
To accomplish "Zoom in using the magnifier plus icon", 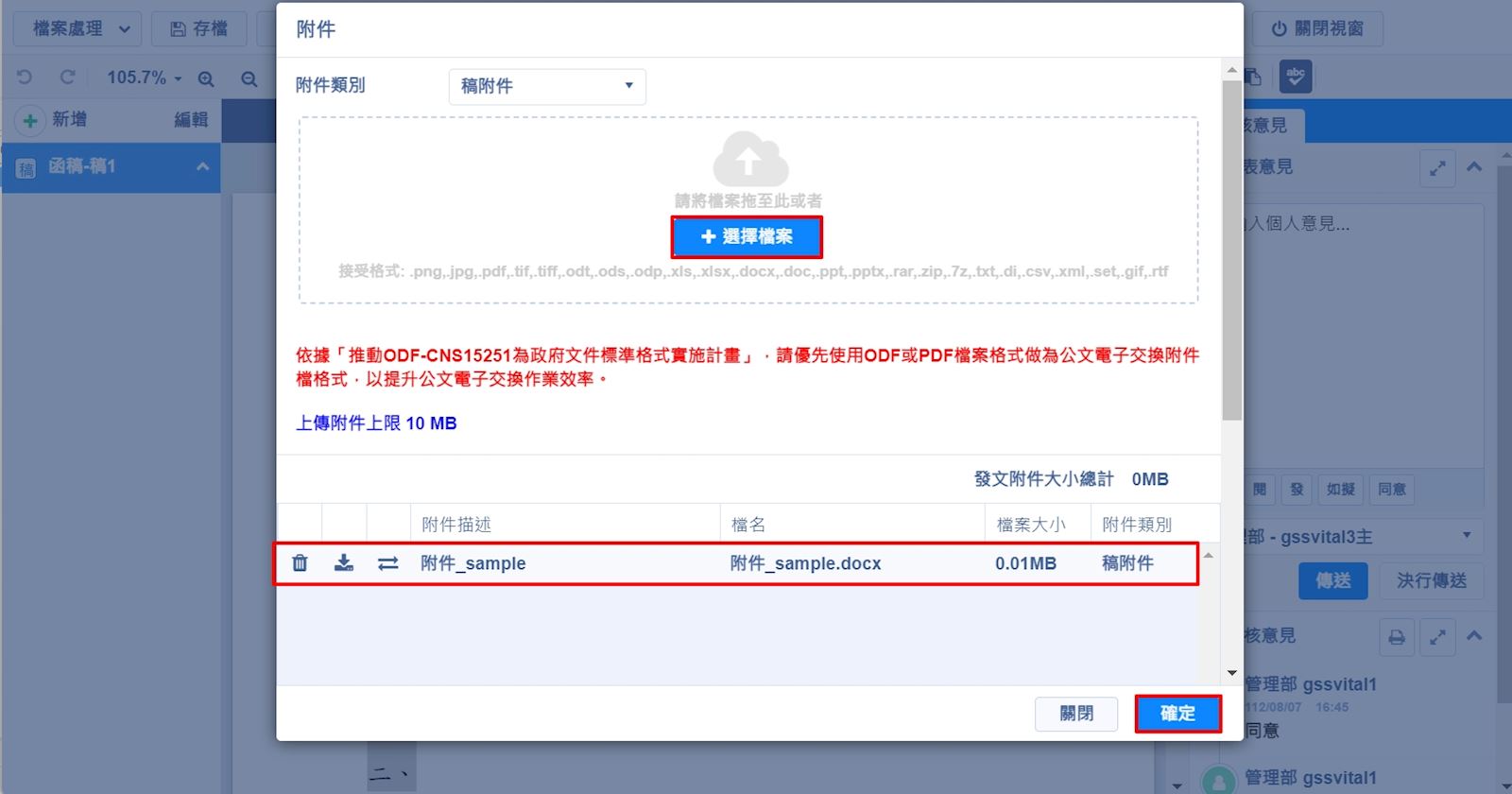I will [206, 78].
